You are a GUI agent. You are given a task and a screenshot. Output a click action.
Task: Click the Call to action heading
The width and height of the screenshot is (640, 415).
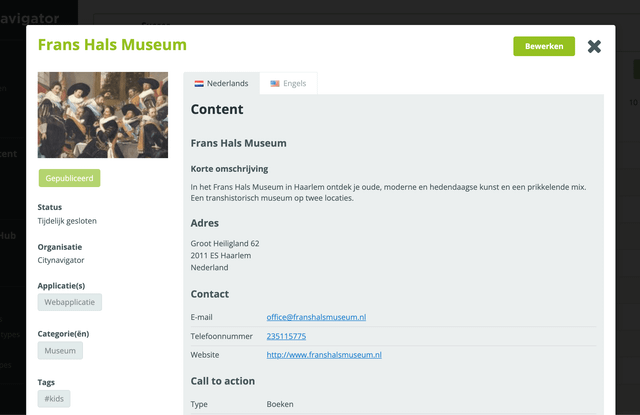pos(223,381)
